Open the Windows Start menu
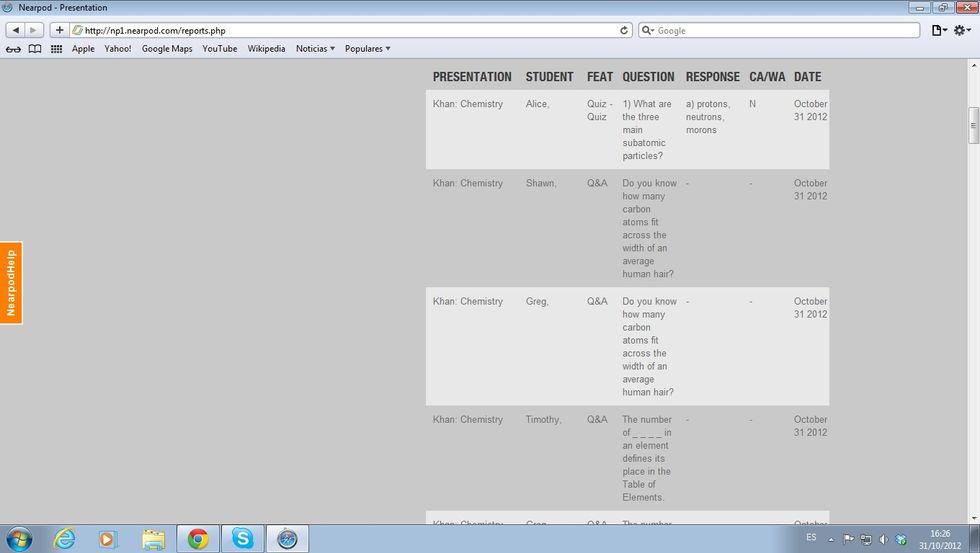 click(19, 539)
